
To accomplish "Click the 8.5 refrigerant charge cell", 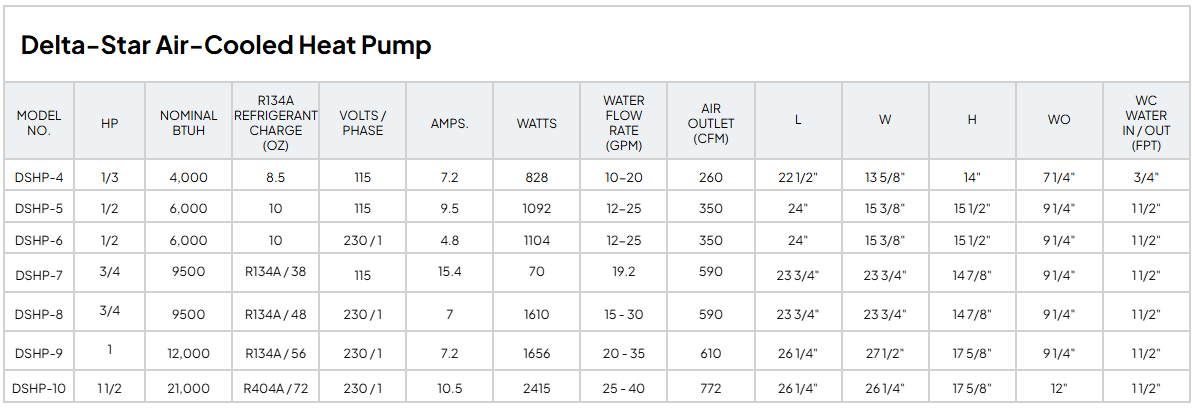I will click(275, 178).
